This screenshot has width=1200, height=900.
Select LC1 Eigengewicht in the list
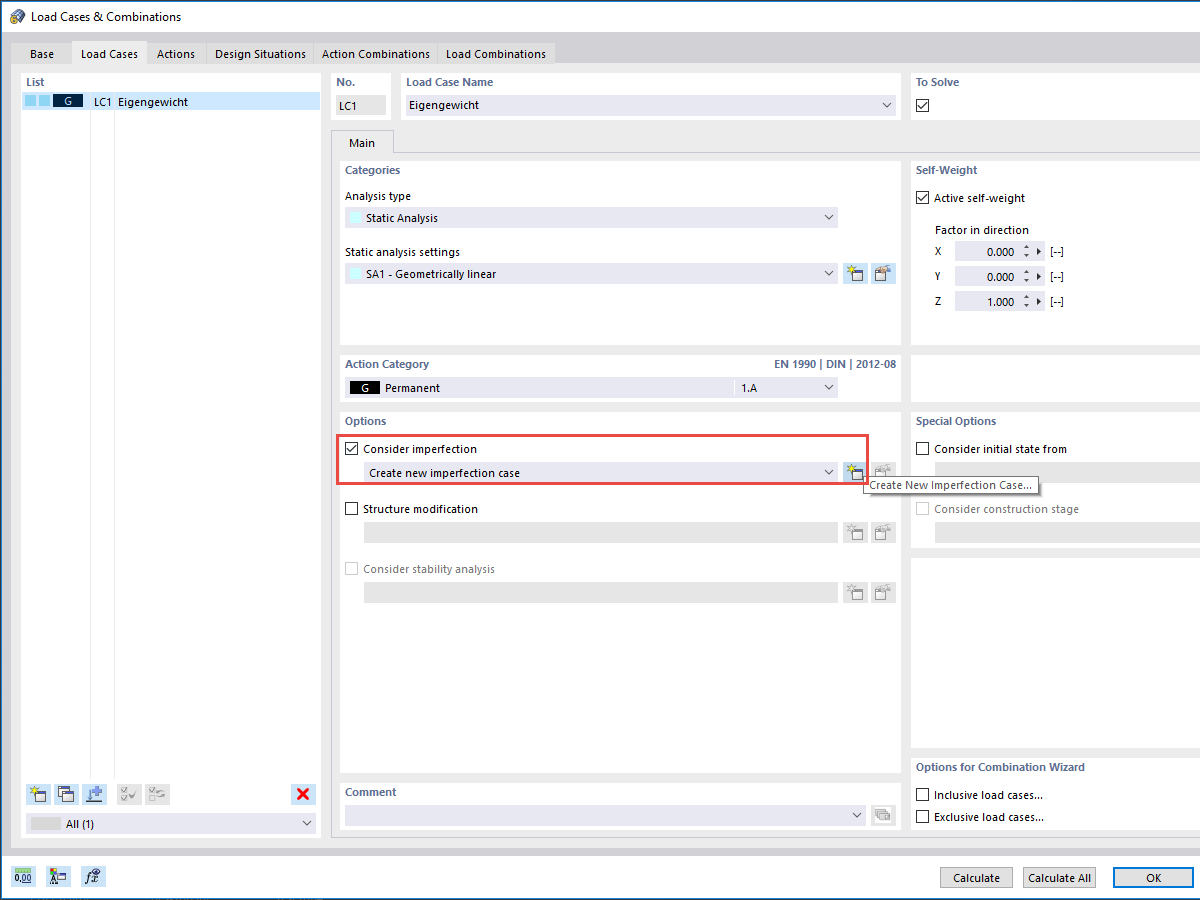click(171, 101)
